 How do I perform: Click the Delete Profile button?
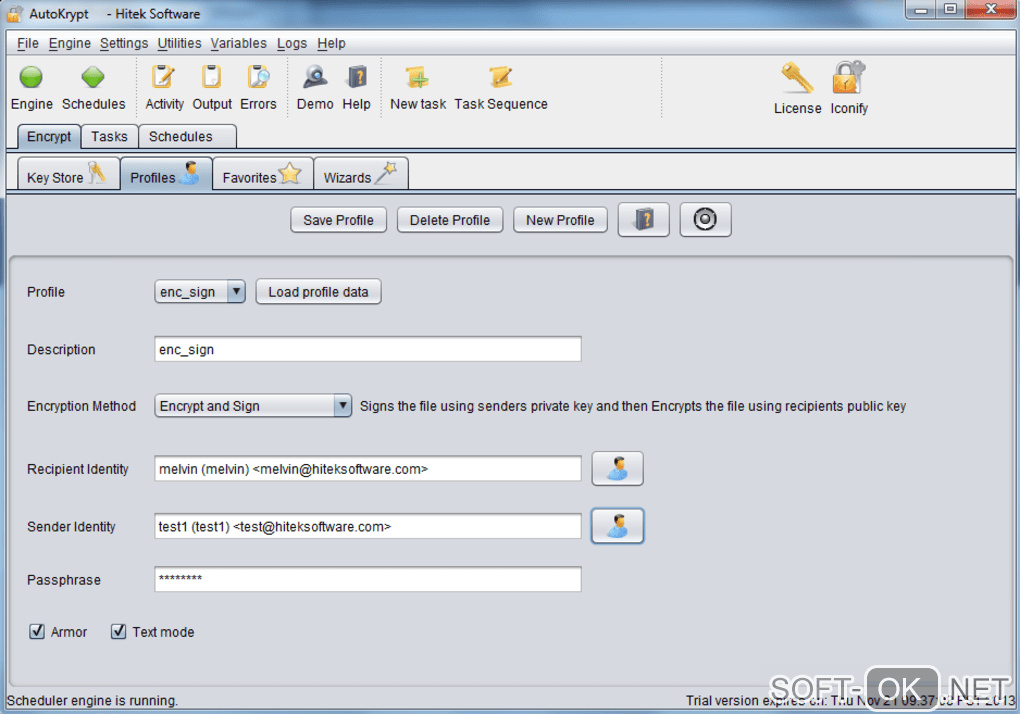450,220
